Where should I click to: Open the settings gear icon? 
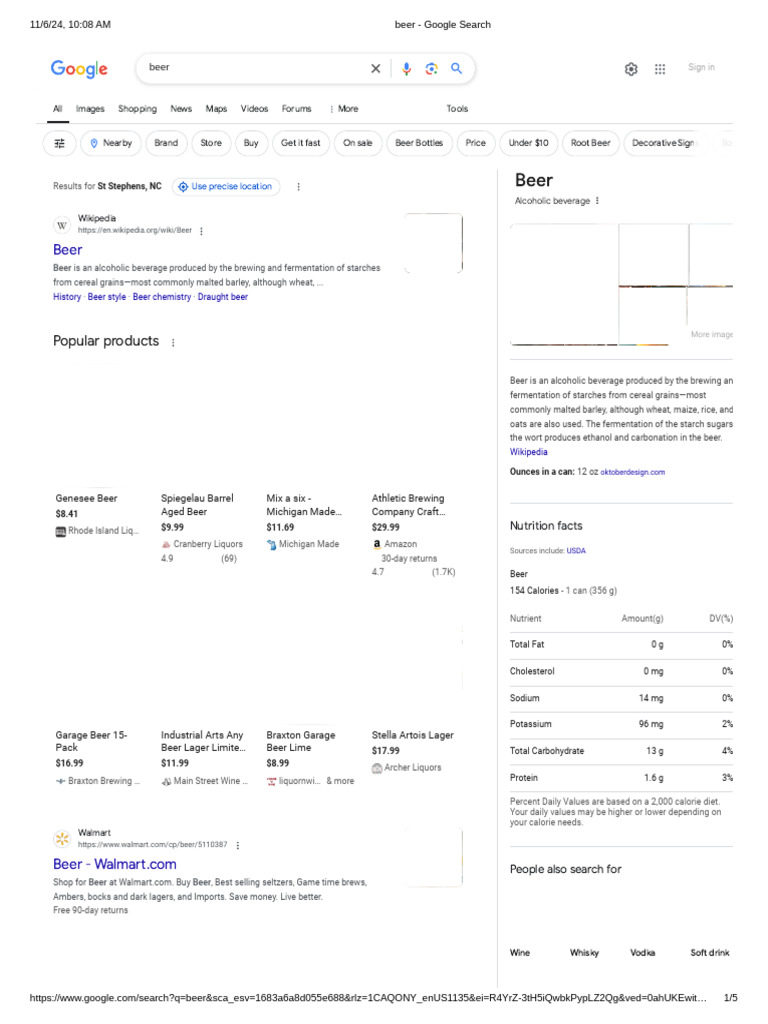[x=631, y=69]
